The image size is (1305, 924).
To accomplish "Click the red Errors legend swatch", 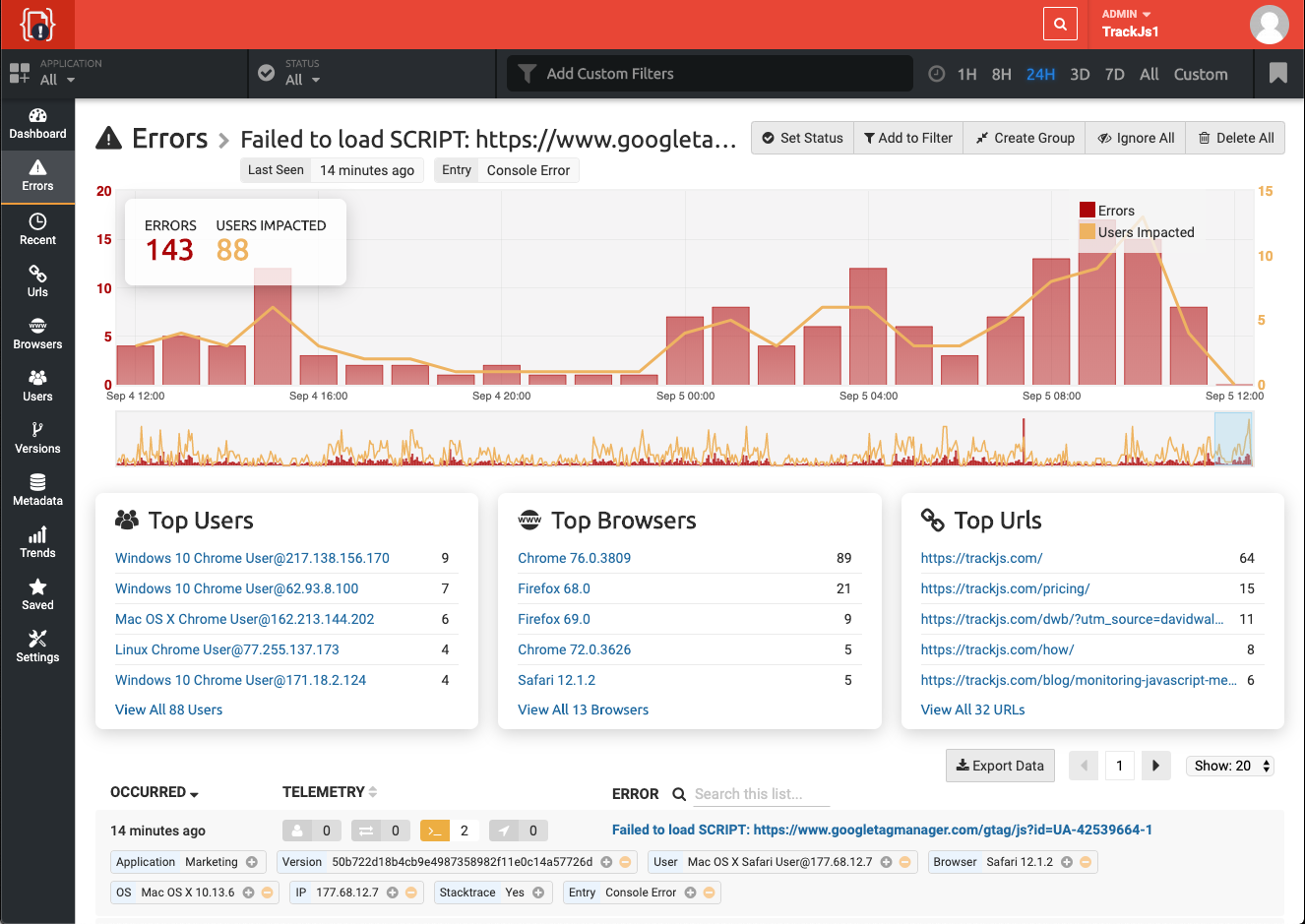I will point(1087,210).
